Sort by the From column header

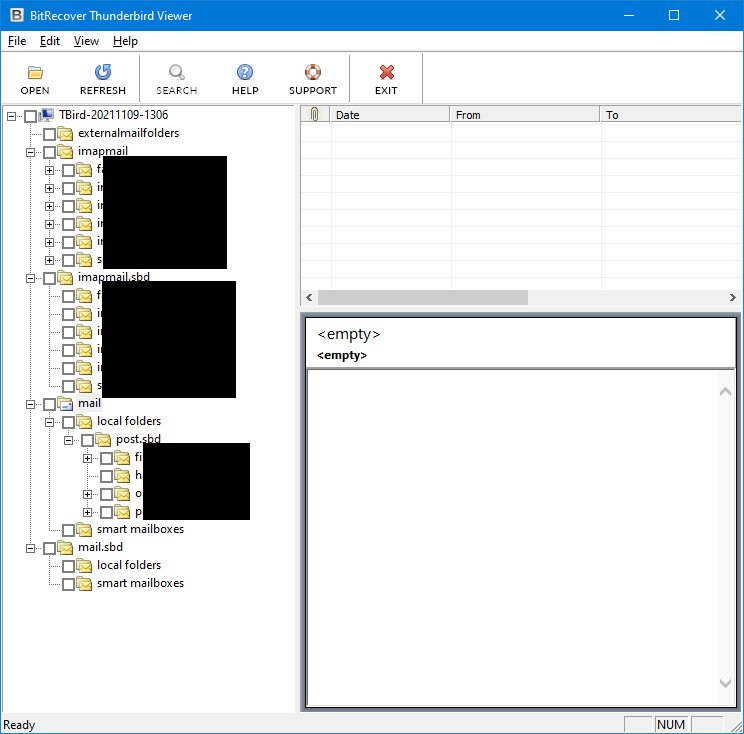525,114
